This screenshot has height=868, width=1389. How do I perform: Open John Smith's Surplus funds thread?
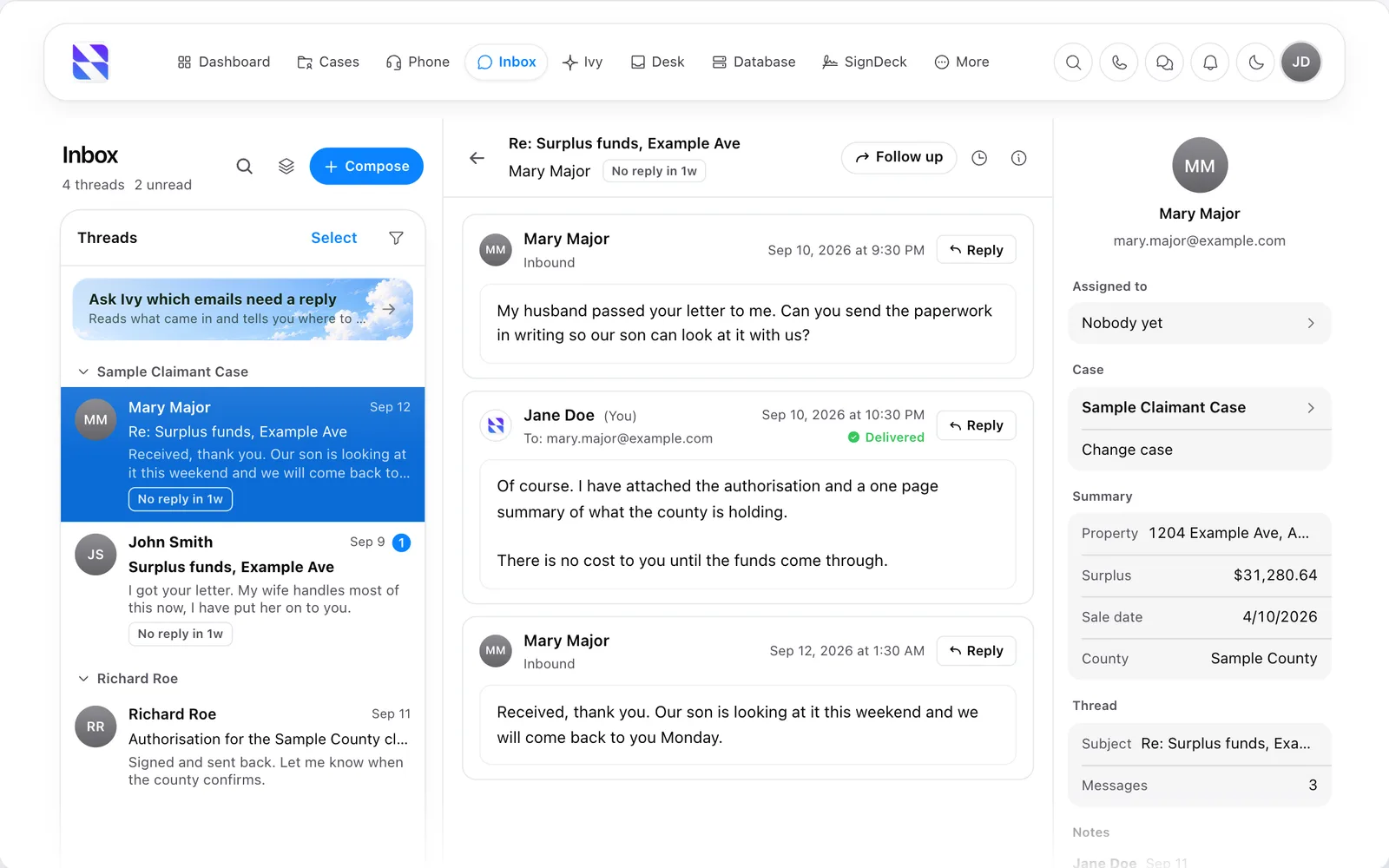tap(243, 589)
